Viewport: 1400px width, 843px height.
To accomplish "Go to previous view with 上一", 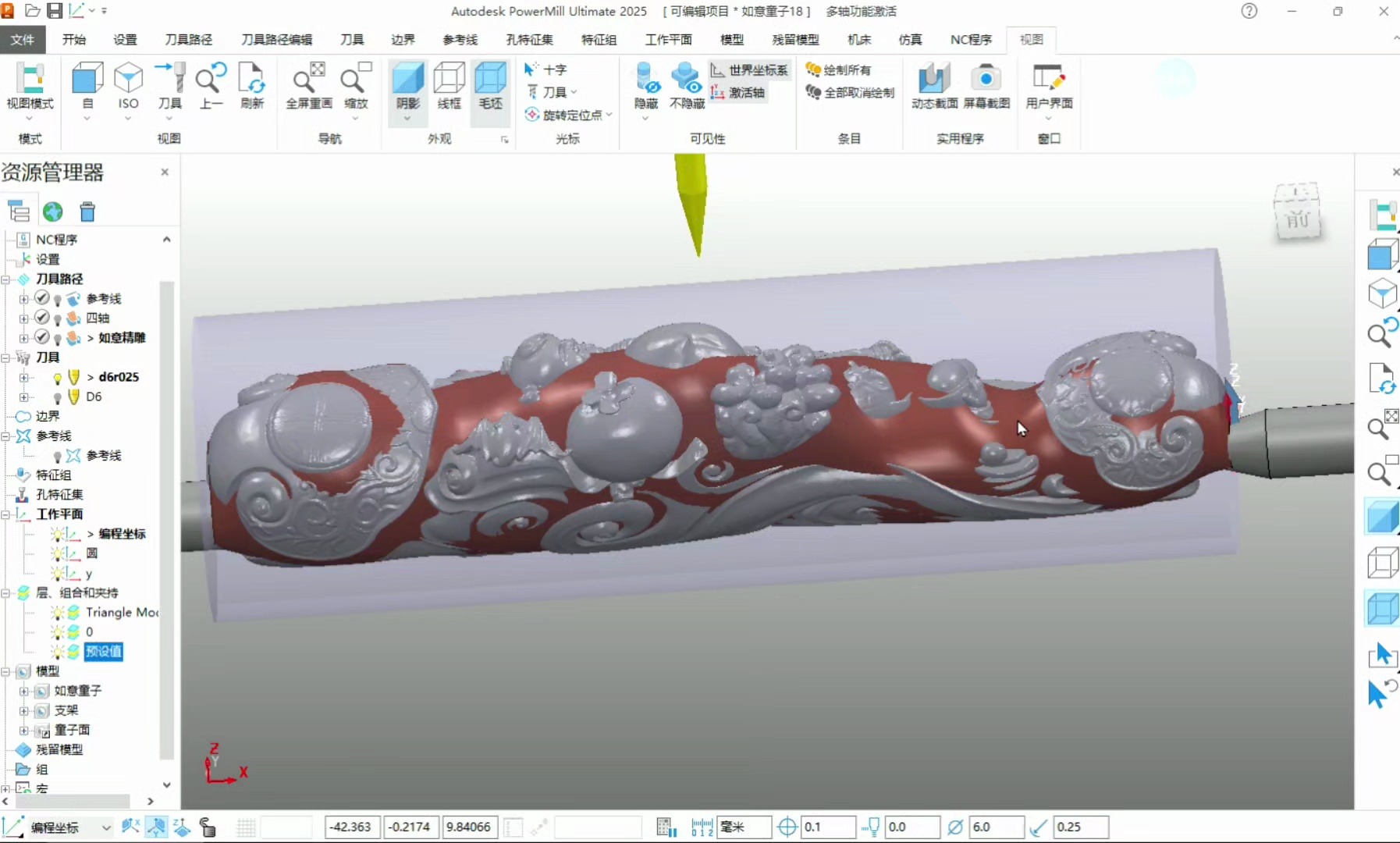I will [211, 86].
